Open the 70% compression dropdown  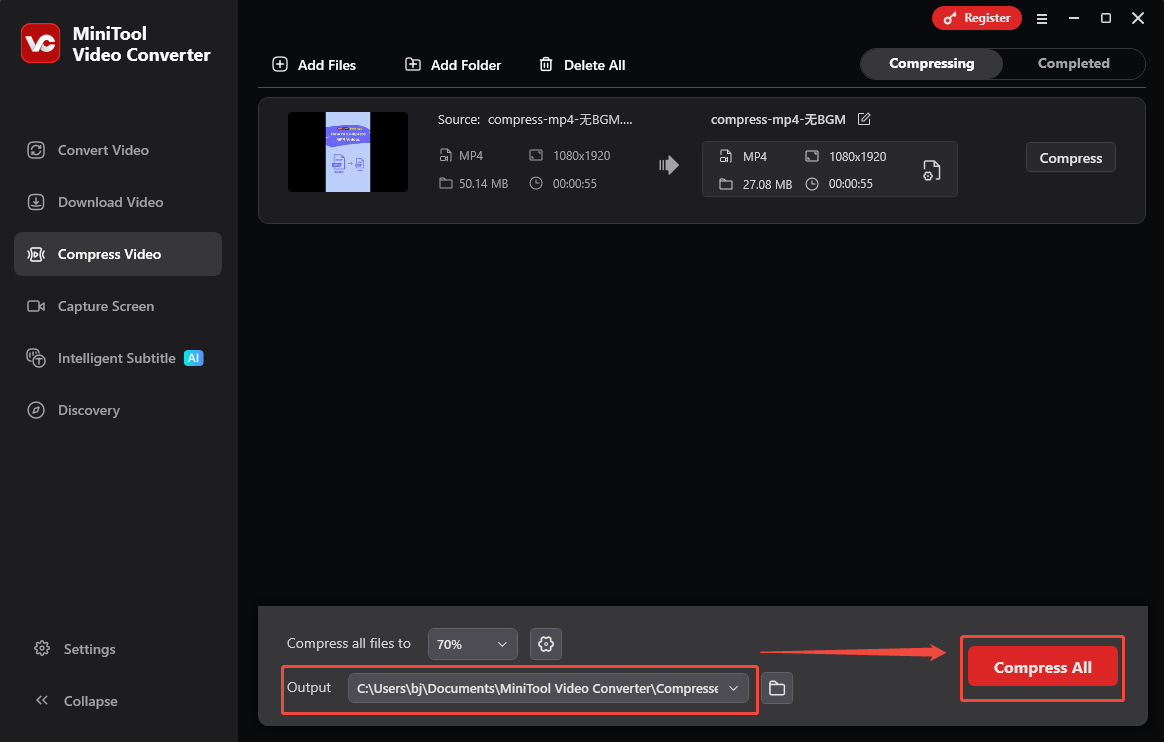[x=472, y=643]
